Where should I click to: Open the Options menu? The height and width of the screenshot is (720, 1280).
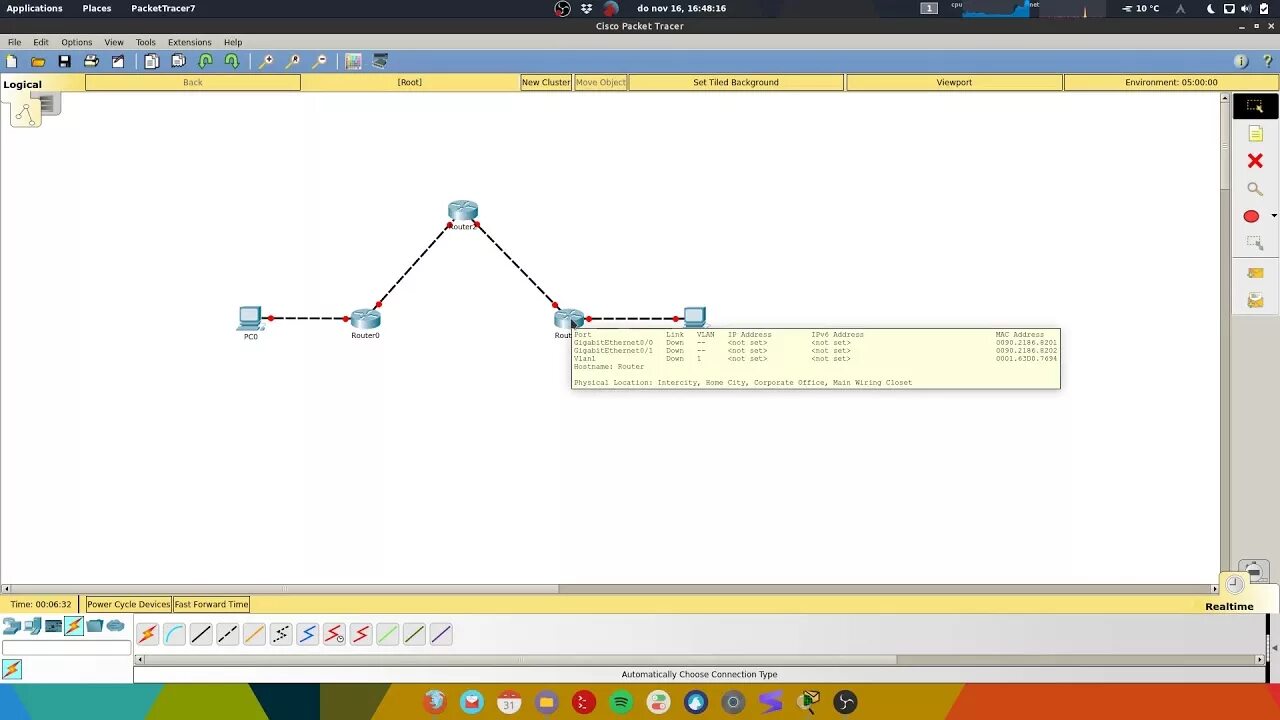point(76,42)
